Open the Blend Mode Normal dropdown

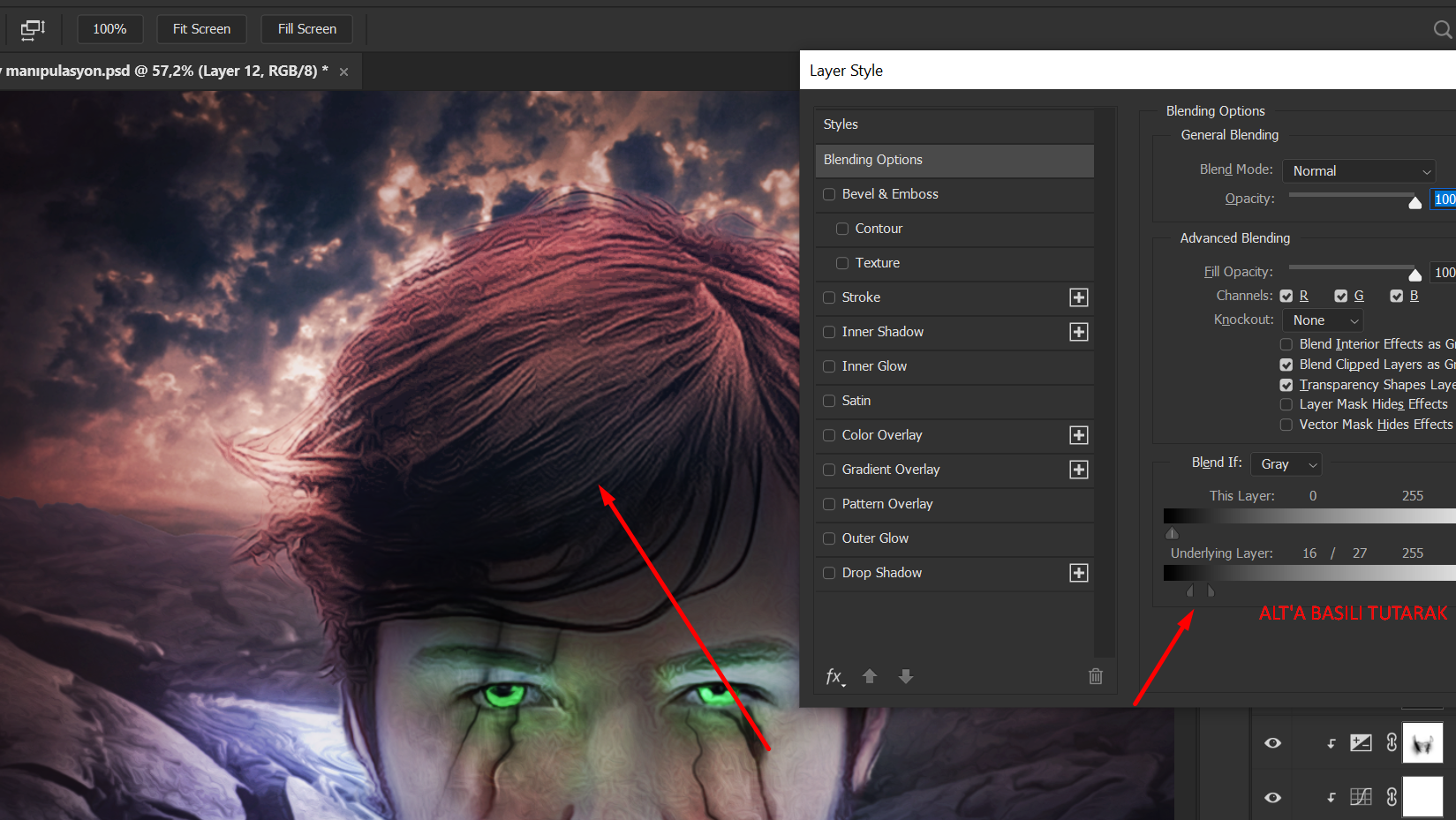pos(1360,171)
